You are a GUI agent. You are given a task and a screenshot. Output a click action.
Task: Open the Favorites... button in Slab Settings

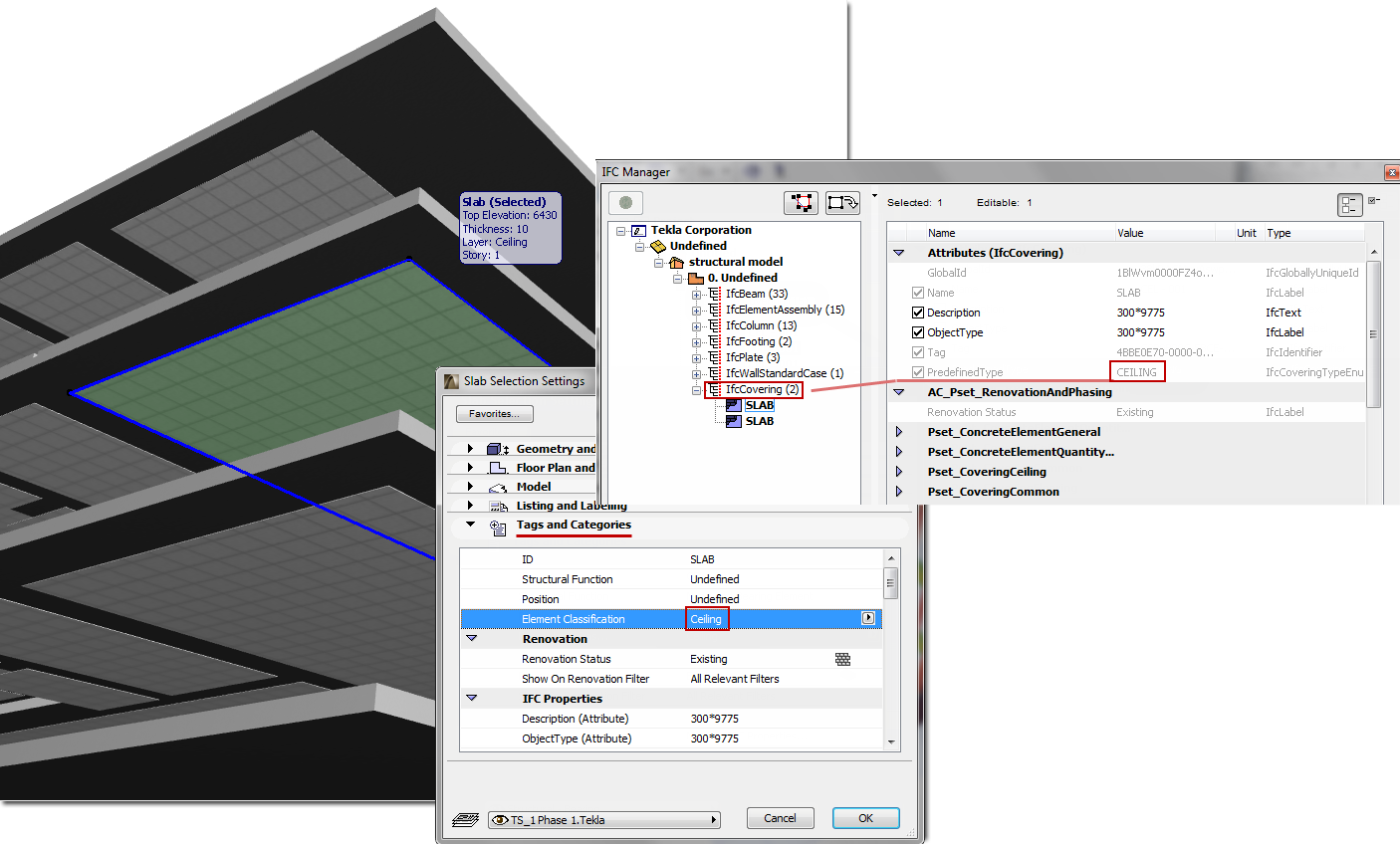495,414
